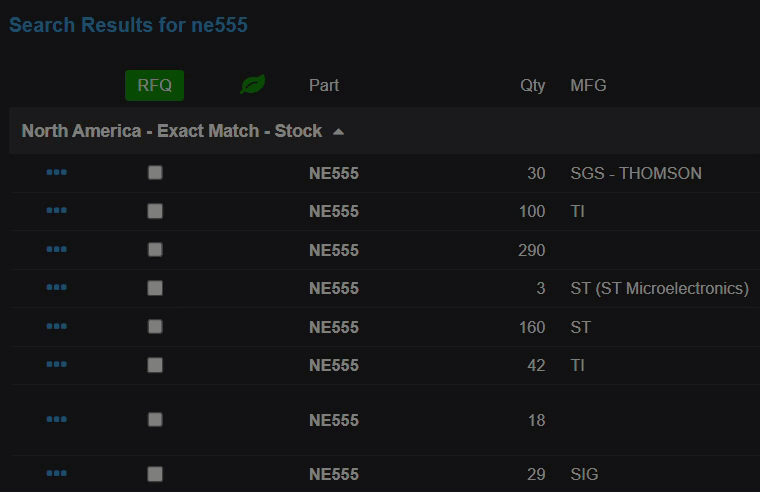760x492 pixels.
Task: Click the green leaf column icon
Action: [252, 85]
